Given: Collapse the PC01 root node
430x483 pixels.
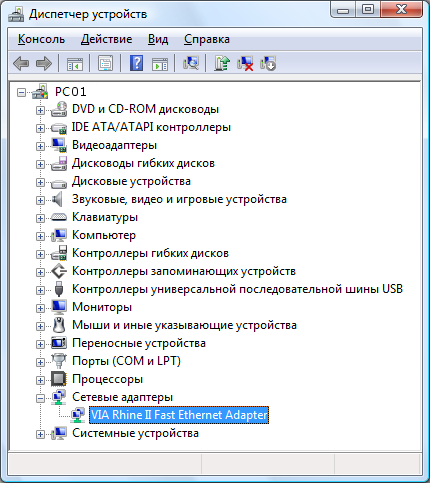Looking at the screenshot, I should click(21, 92).
